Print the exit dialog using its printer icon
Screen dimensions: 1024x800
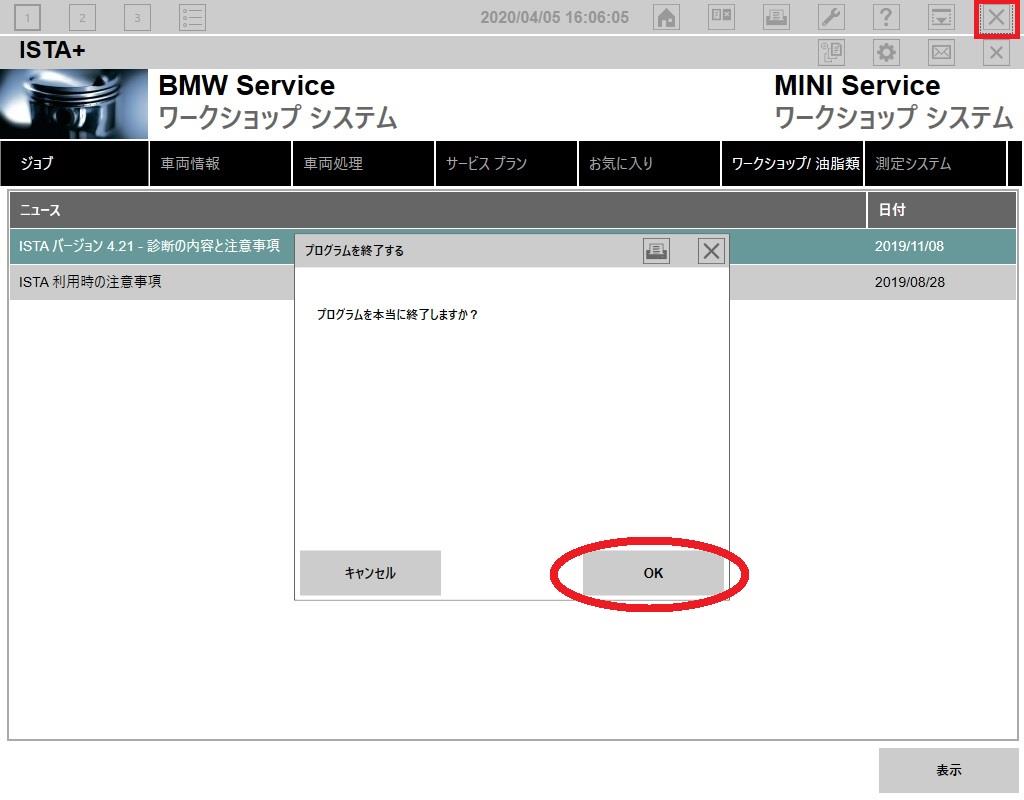pos(656,251)
